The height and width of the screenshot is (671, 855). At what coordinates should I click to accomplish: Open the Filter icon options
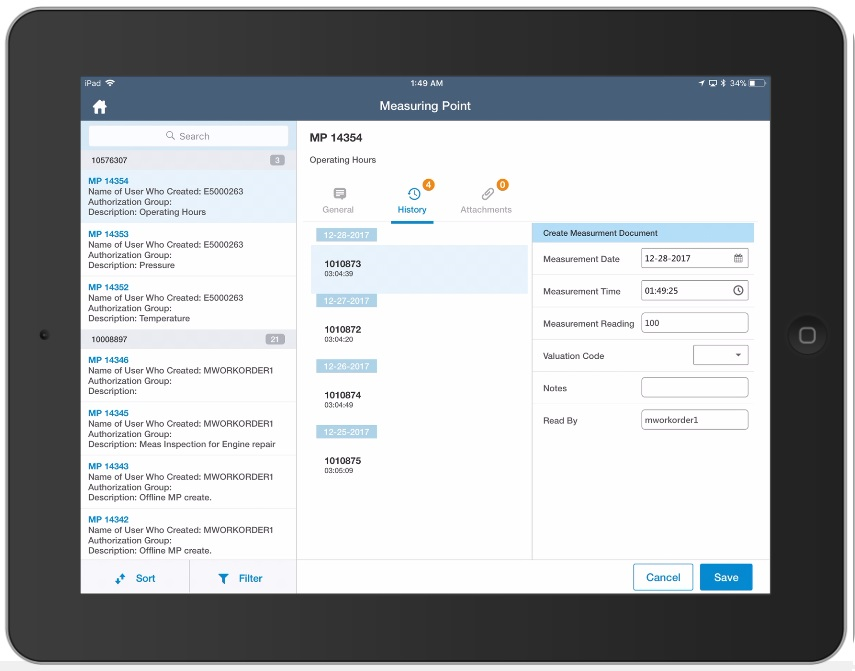[x=222, y=578]
